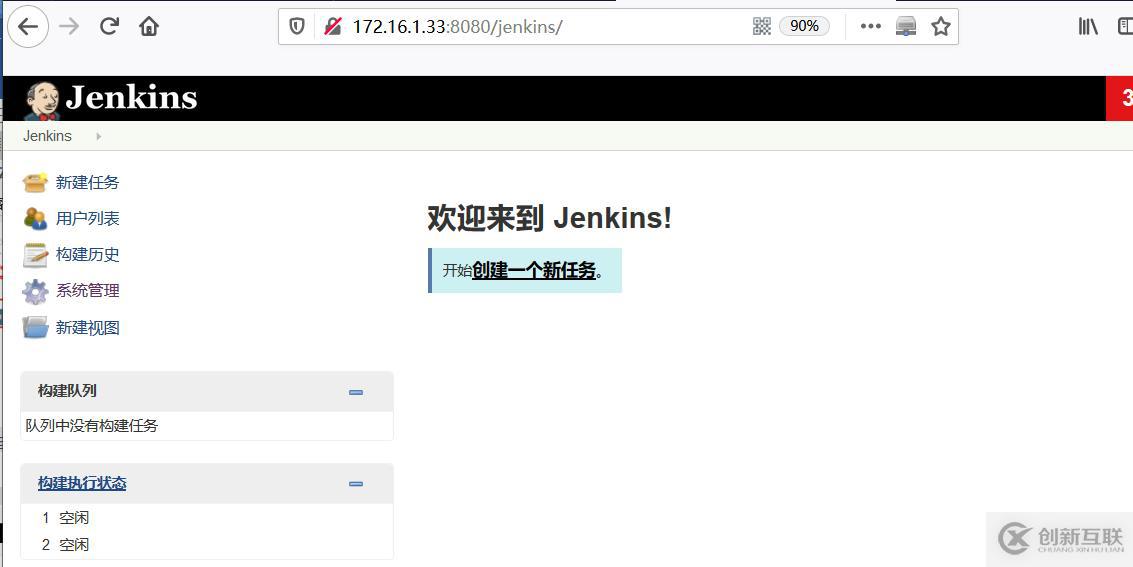This screenshot has height=567, width=1133.
Task: Reload the page with the refresh icon
Action: pos(109,27)
